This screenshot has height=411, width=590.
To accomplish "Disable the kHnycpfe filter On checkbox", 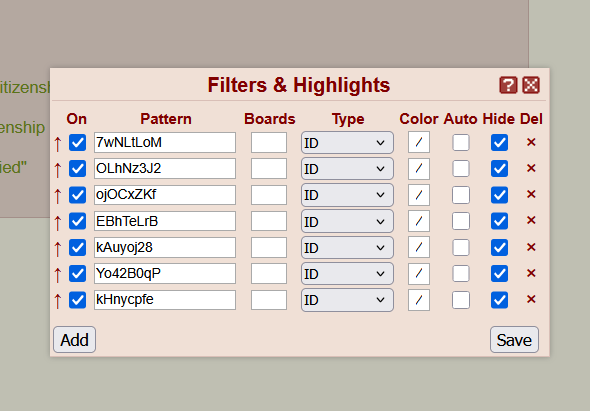I will click(78, 300).
